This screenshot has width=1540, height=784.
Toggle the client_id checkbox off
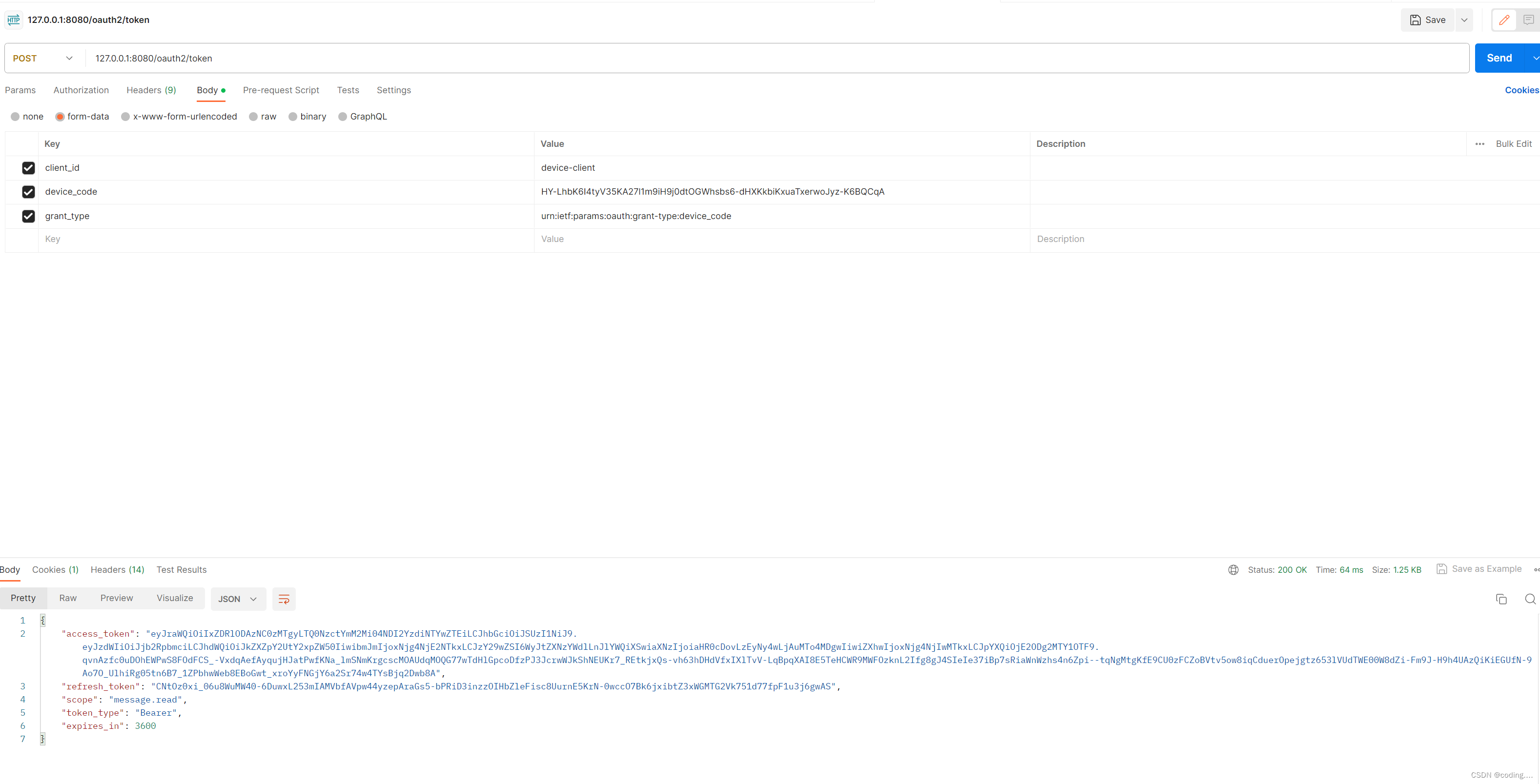tap(28, 167)
